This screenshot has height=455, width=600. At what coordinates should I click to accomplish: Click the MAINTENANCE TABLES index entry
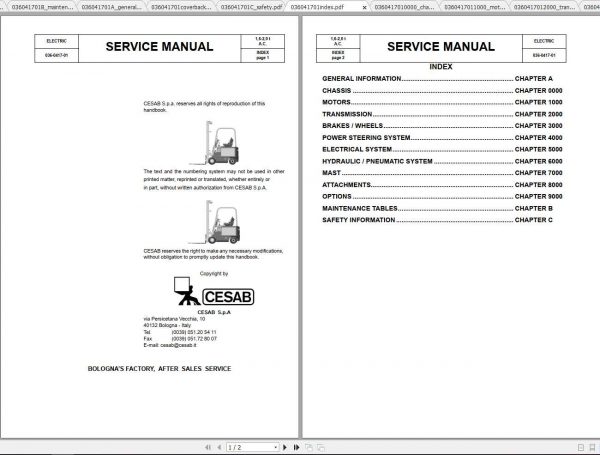tap(437, 208)
